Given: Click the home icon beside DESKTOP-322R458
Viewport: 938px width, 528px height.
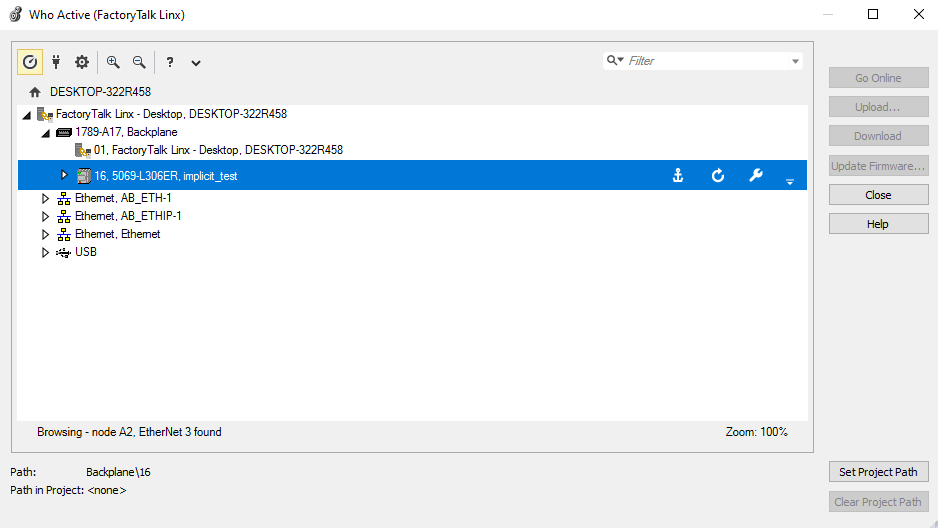Looking at the screenshot, I should [35, 92].
